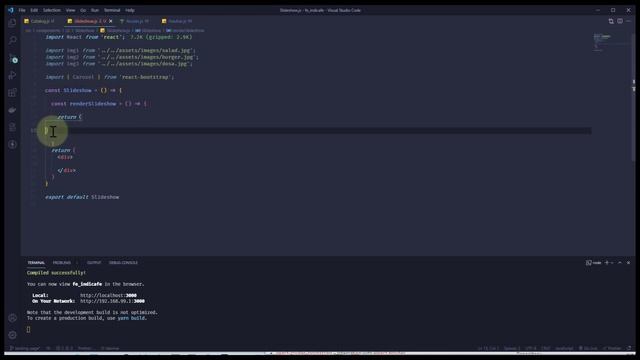Screen dimensions: 640x360
Task: Select the PROBLEMS panel tab
Action: (62, 263)
